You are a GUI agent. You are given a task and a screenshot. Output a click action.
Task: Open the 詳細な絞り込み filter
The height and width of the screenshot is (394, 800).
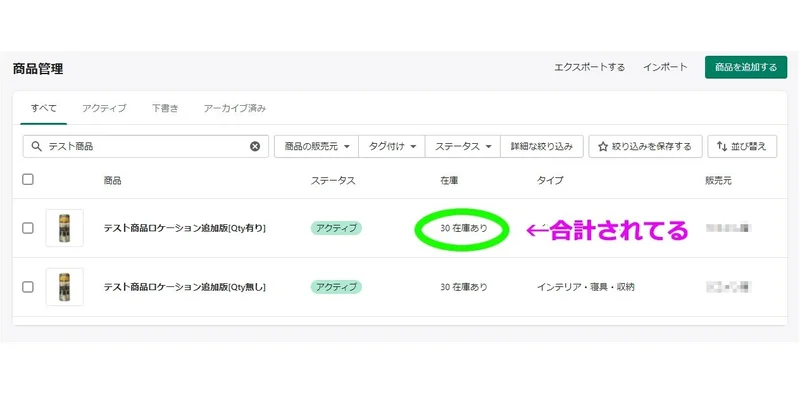542,146
